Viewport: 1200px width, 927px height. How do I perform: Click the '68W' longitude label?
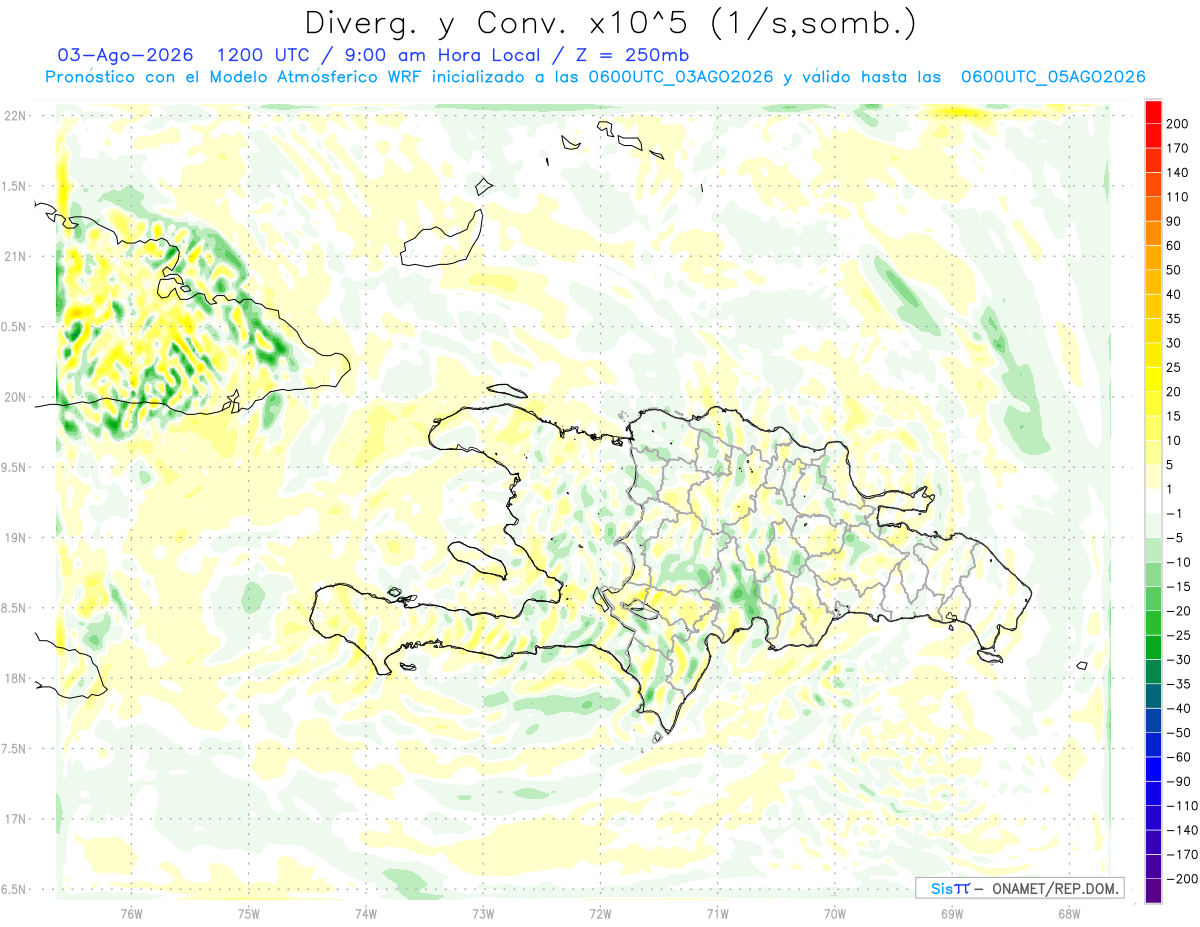click(1069, 914)
